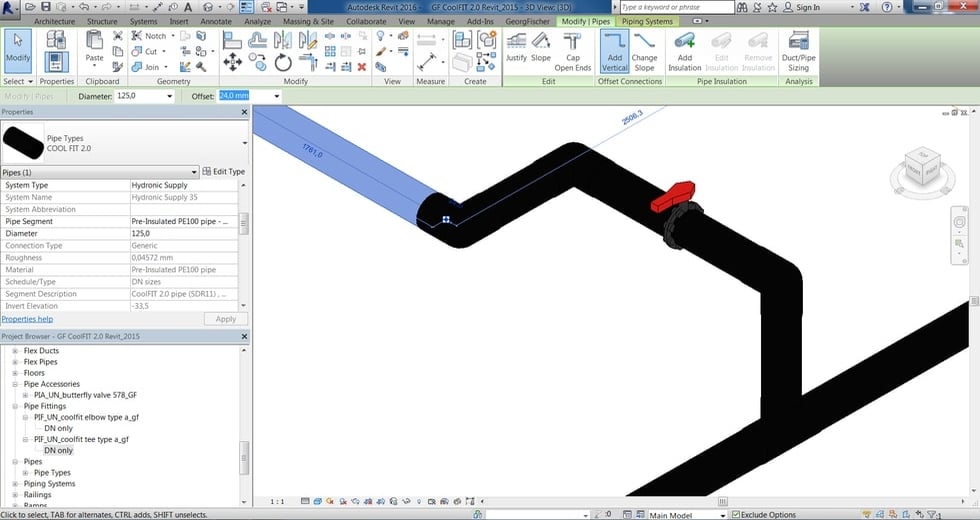Image resolution: width=980 pixels, height=520 pixels.
Task: Click the Undo arrow in quick access toolbar
Action: pyautogui.click(x=83, y=7)
